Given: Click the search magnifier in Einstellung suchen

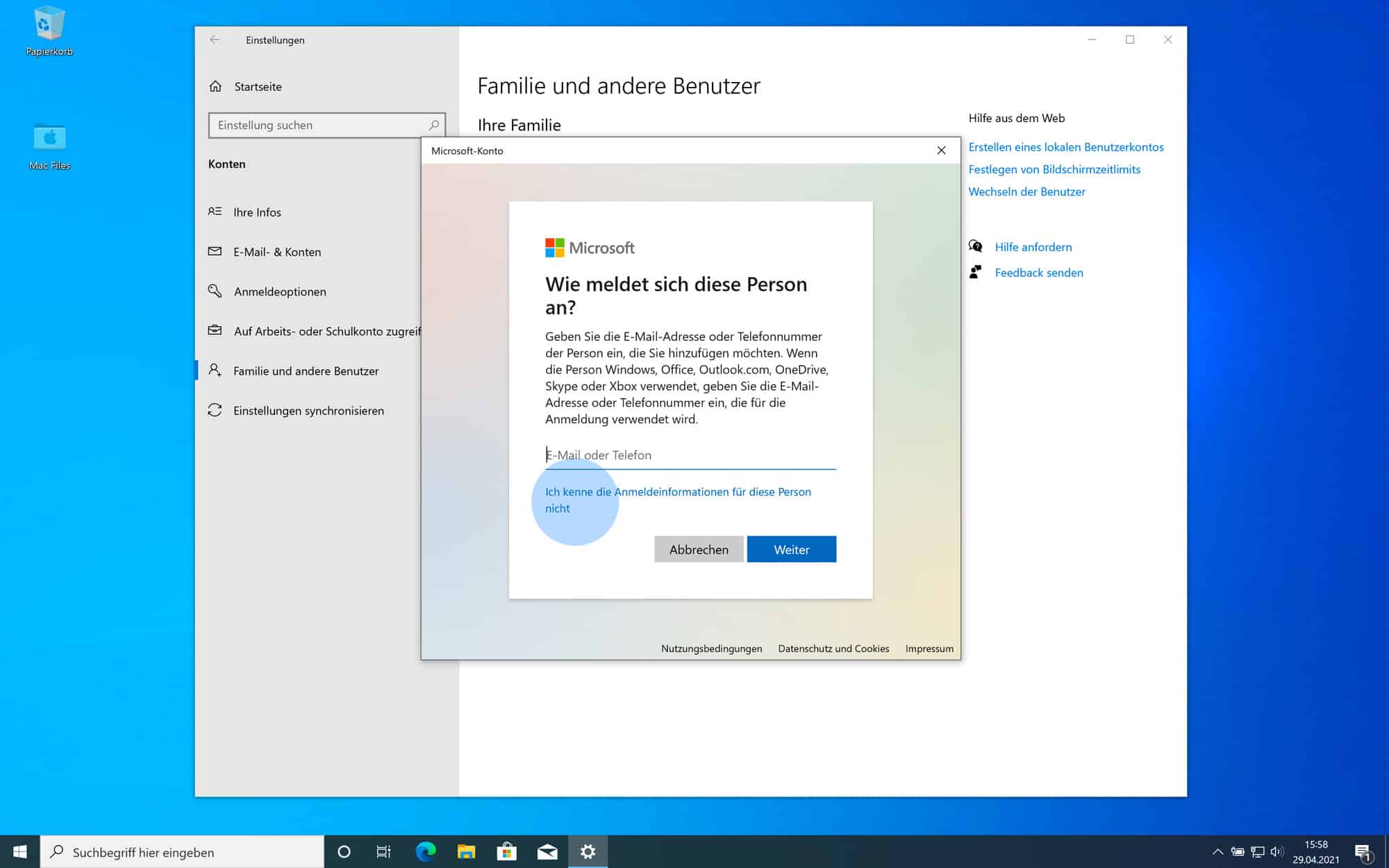Looking at the screenshot, I should [x=433, y=125].
